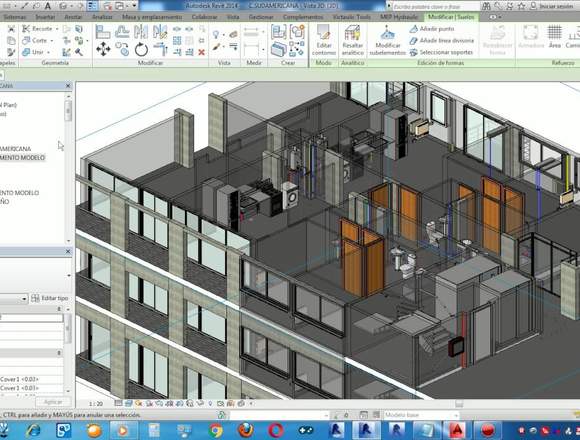Viewport: 580px width, 440px height.
Task: Open the Sistemas ribbon tab
Action: click(x=14, y=17)
